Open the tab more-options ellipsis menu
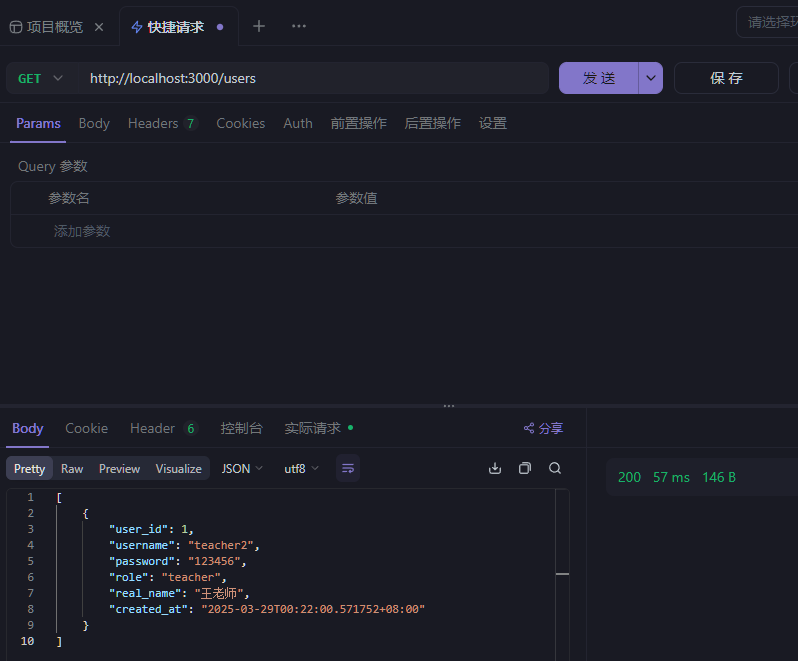Image resolution: width=798 pixels, height=661 pixels. coord(299,26)
